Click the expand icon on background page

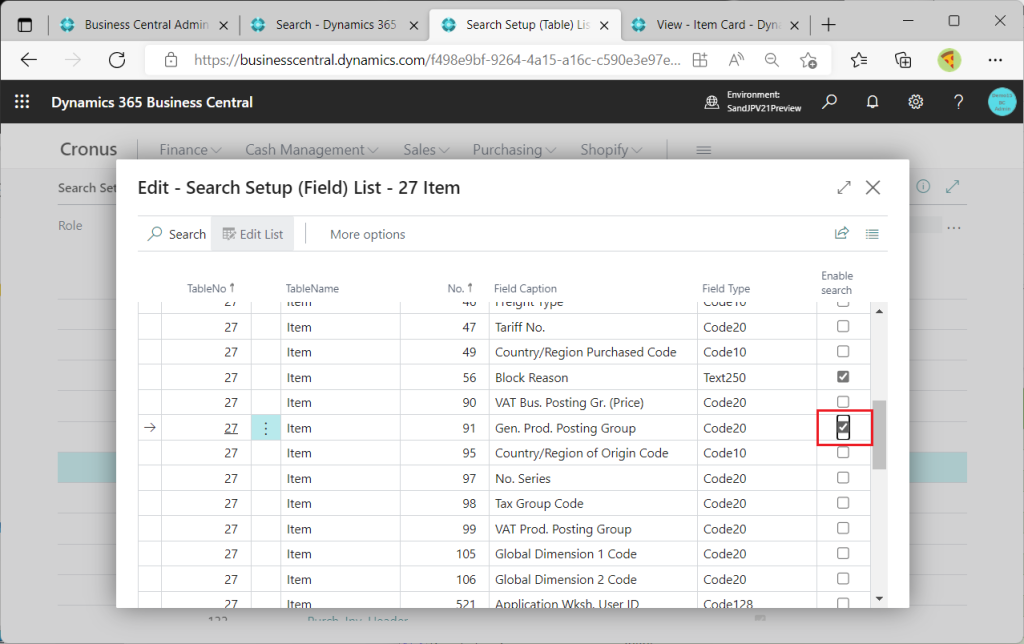coord(952,186)
